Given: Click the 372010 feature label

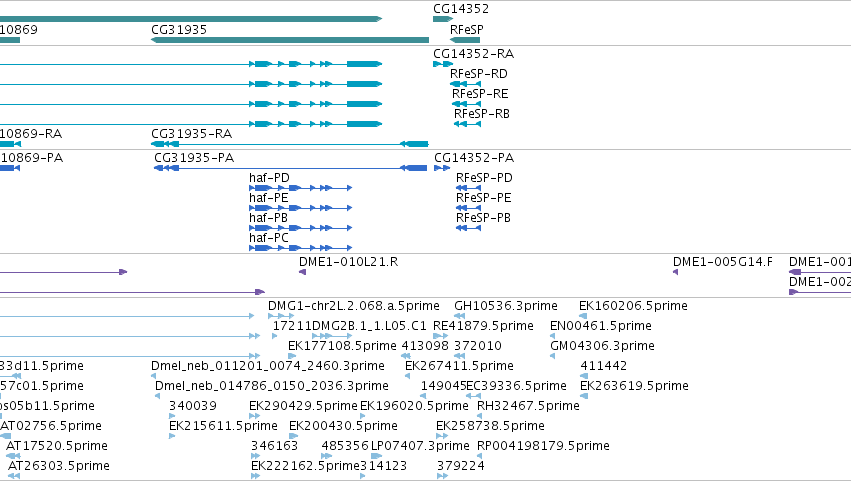Looking at the screenshot, I should [x=478, y=346].
